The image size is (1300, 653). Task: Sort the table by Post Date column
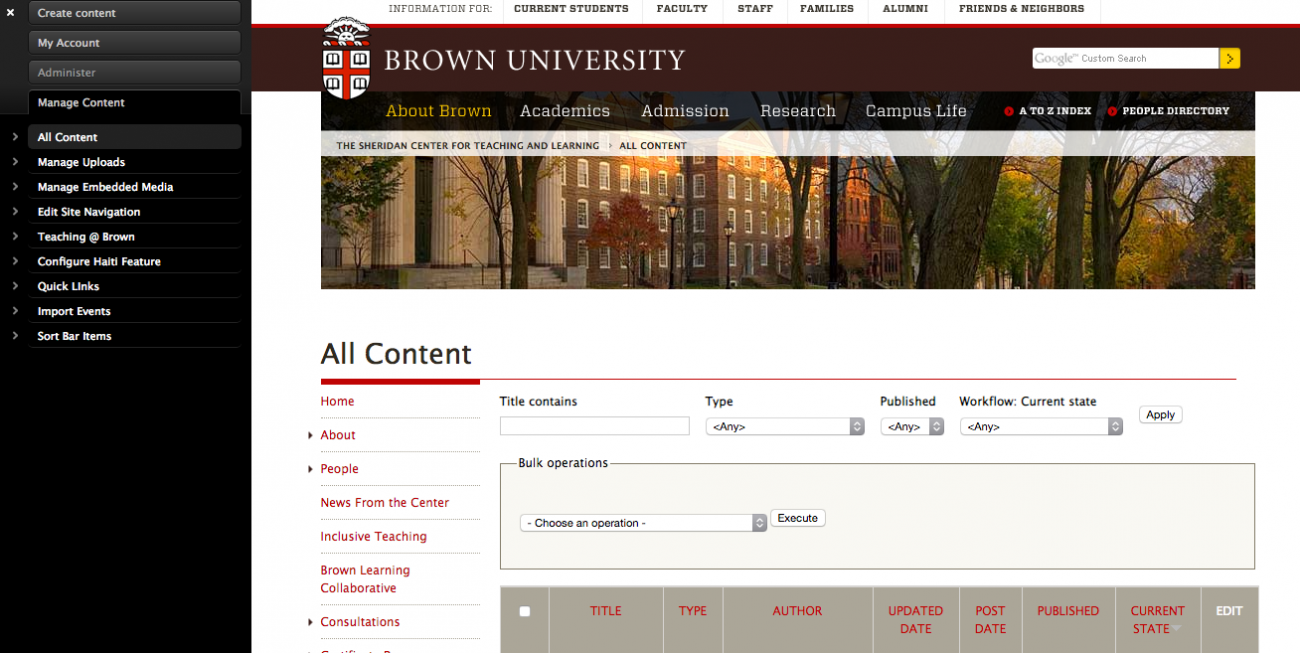990,620
